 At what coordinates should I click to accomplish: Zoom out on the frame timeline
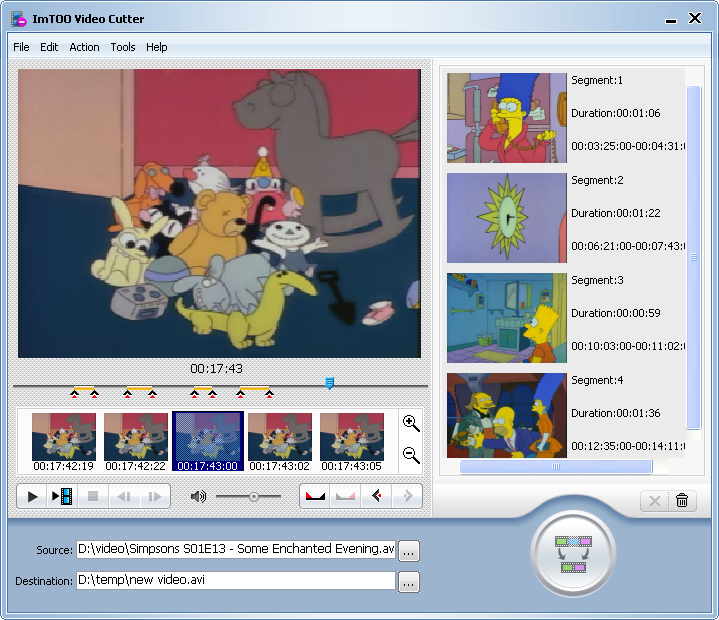point(411,455)
